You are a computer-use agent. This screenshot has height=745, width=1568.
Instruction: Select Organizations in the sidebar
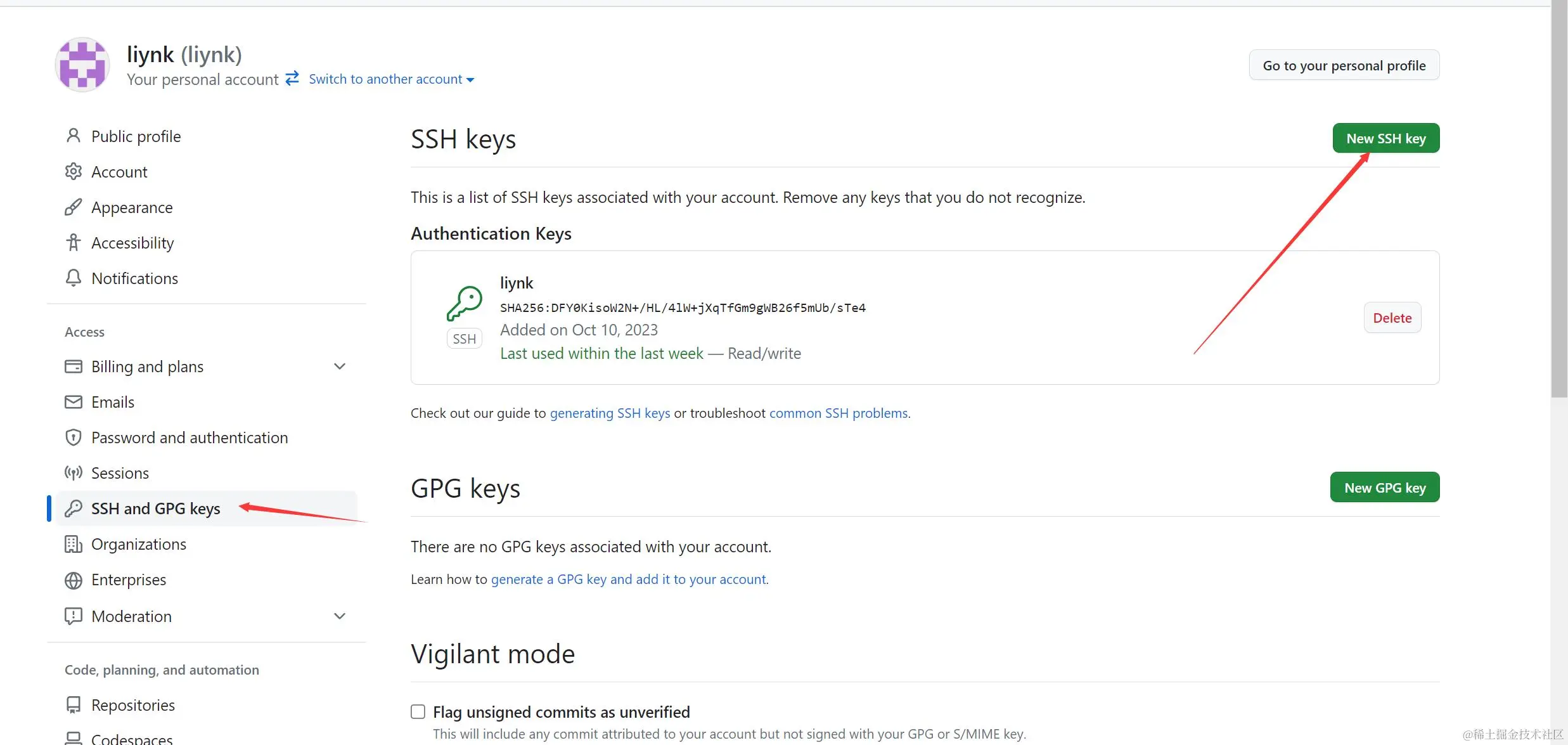coord(138,544)
